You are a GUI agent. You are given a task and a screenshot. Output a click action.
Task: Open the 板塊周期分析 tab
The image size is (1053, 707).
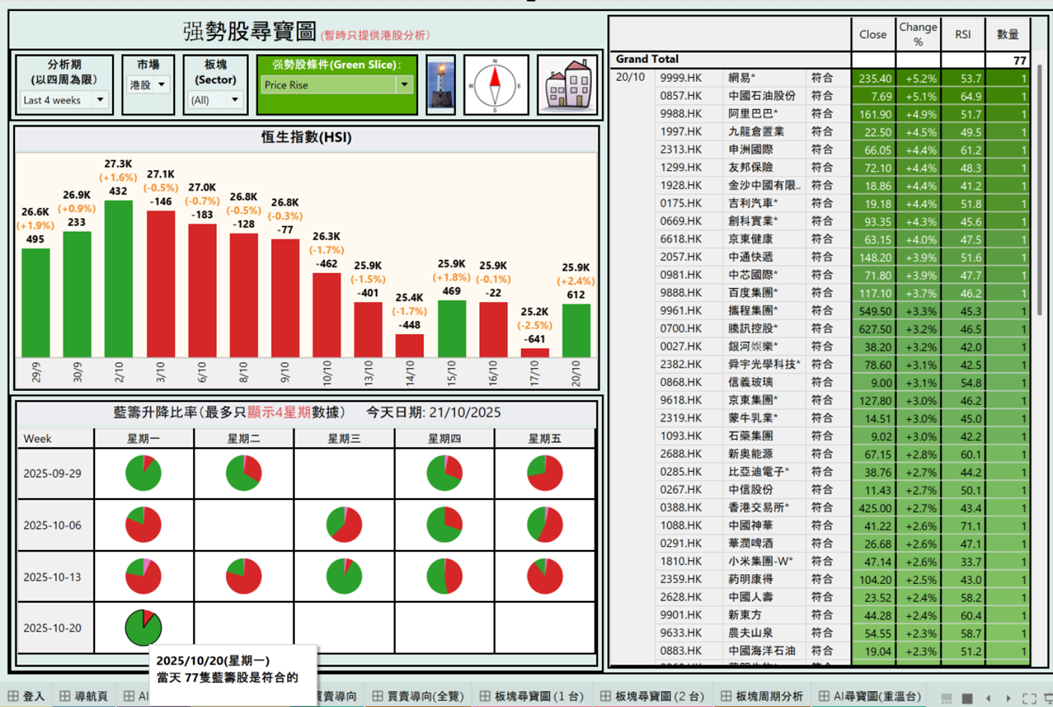760,696
